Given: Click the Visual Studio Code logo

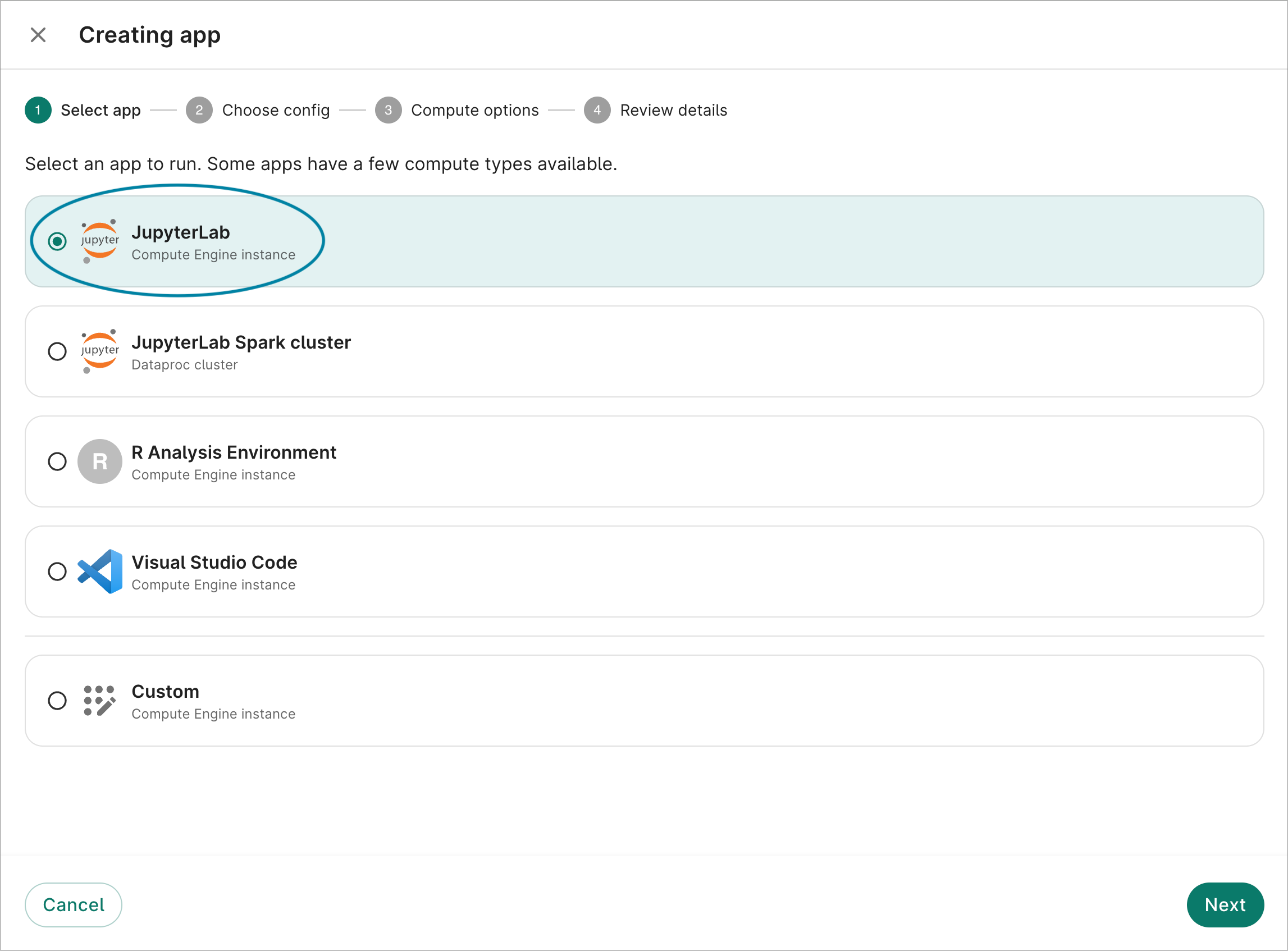Looking at the screenshot, I should point(99,571).
